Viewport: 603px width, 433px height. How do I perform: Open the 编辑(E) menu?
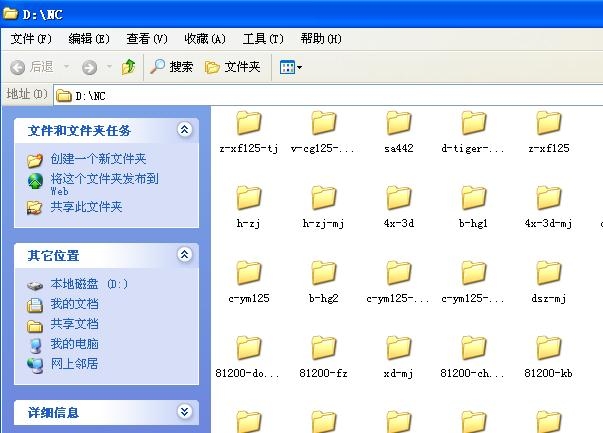pos(89,39)
